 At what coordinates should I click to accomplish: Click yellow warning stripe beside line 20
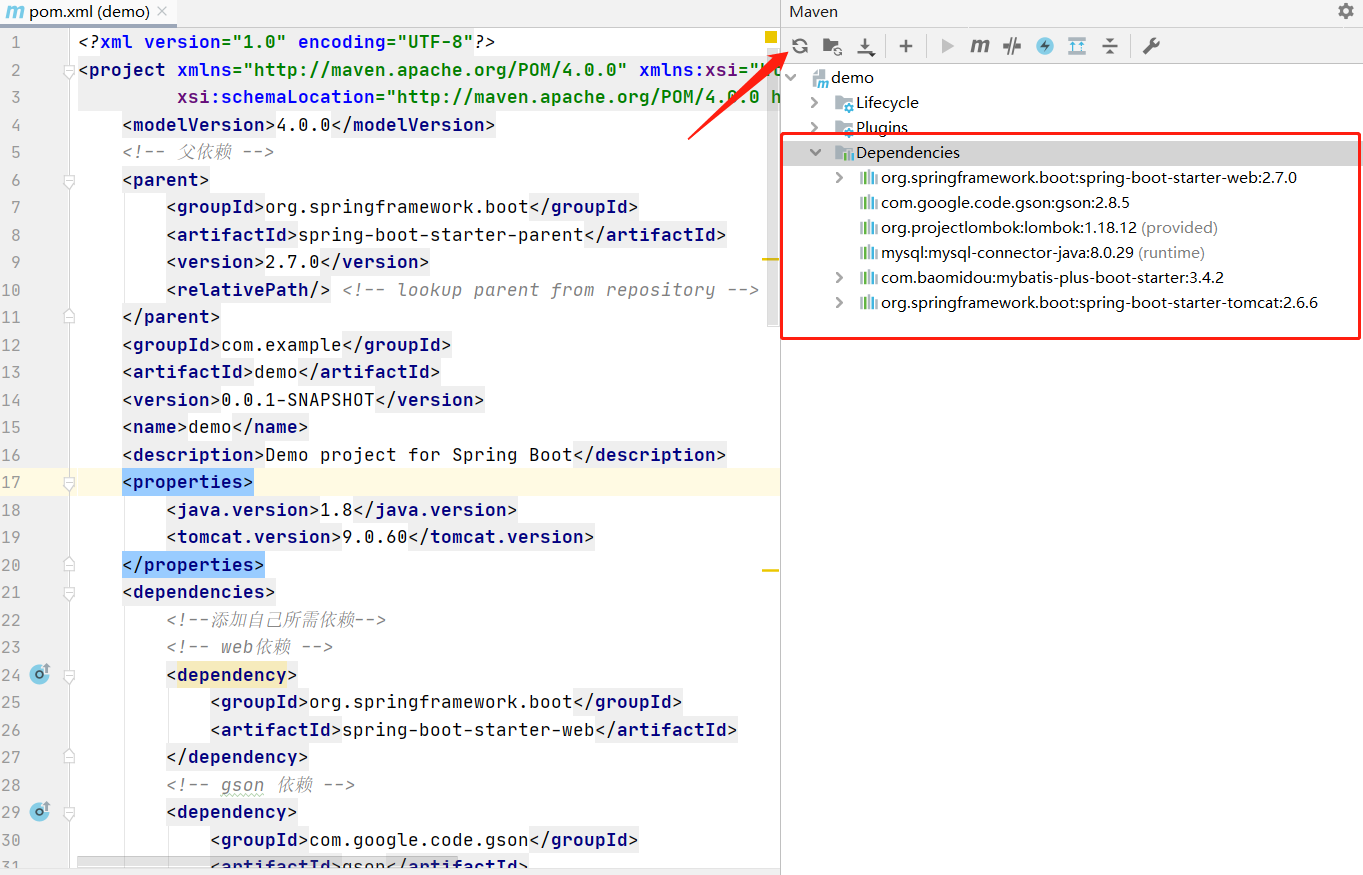[770, 570]
